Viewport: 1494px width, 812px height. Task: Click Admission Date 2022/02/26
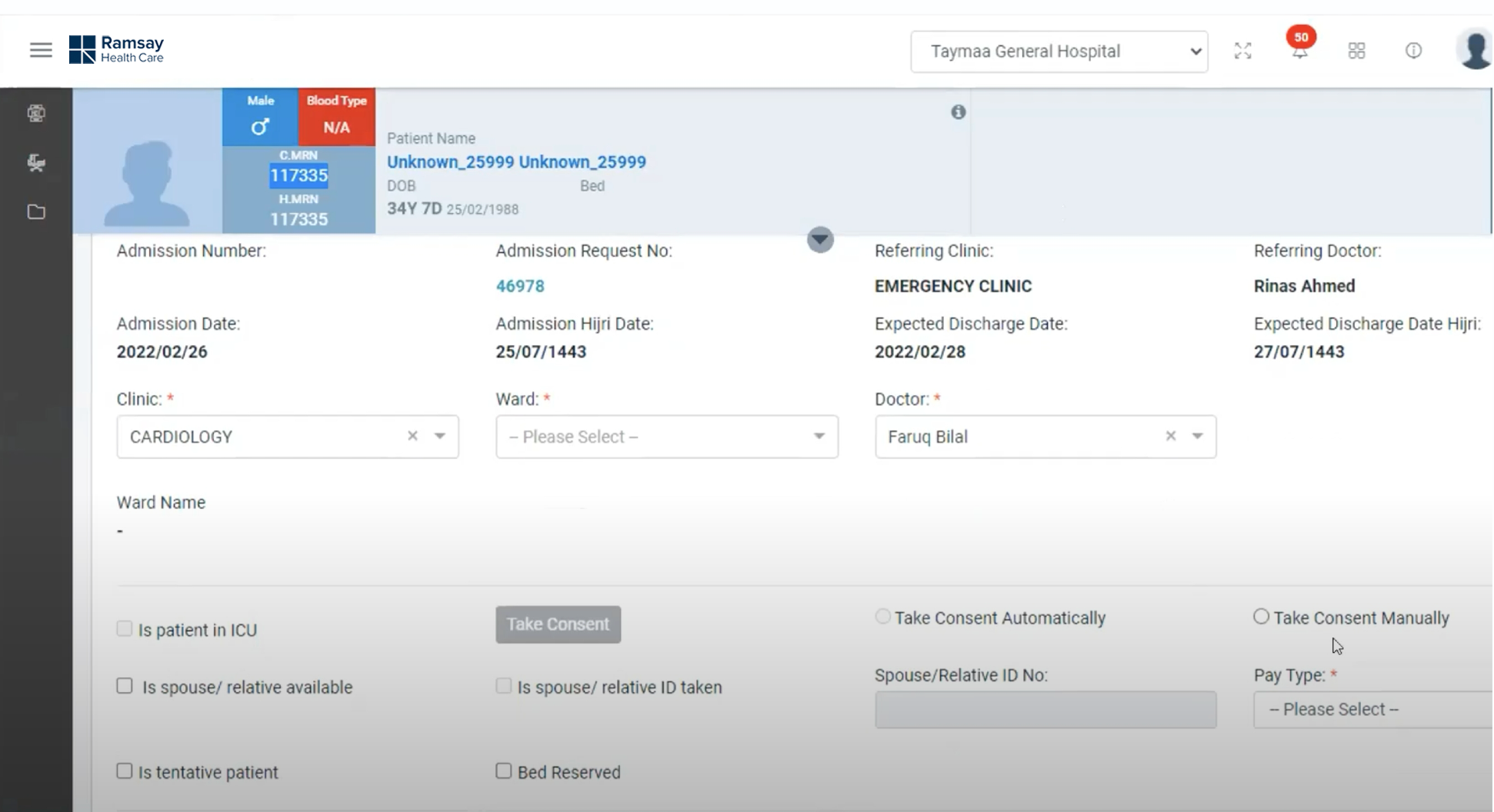tap(162, 351)
